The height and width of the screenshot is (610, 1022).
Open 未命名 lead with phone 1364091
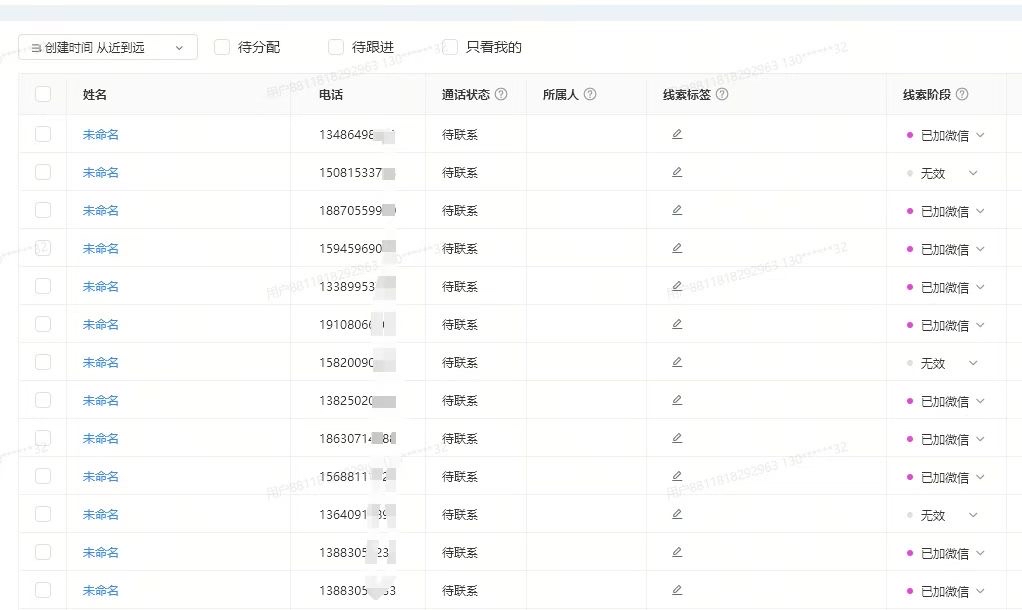click(100, 514)
